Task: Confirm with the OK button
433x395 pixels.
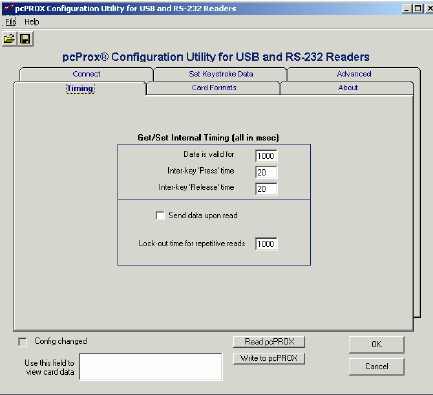Action: 377,344
